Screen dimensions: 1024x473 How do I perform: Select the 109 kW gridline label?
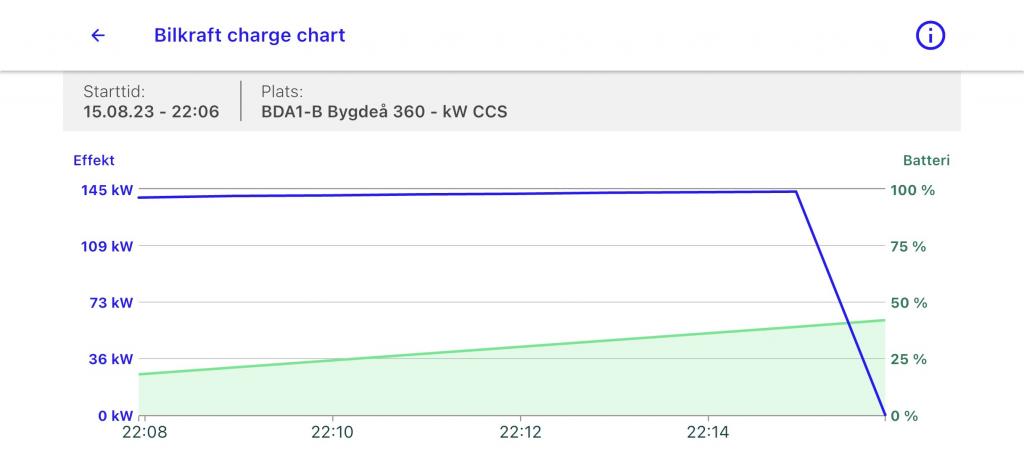(x=107, y=246)
